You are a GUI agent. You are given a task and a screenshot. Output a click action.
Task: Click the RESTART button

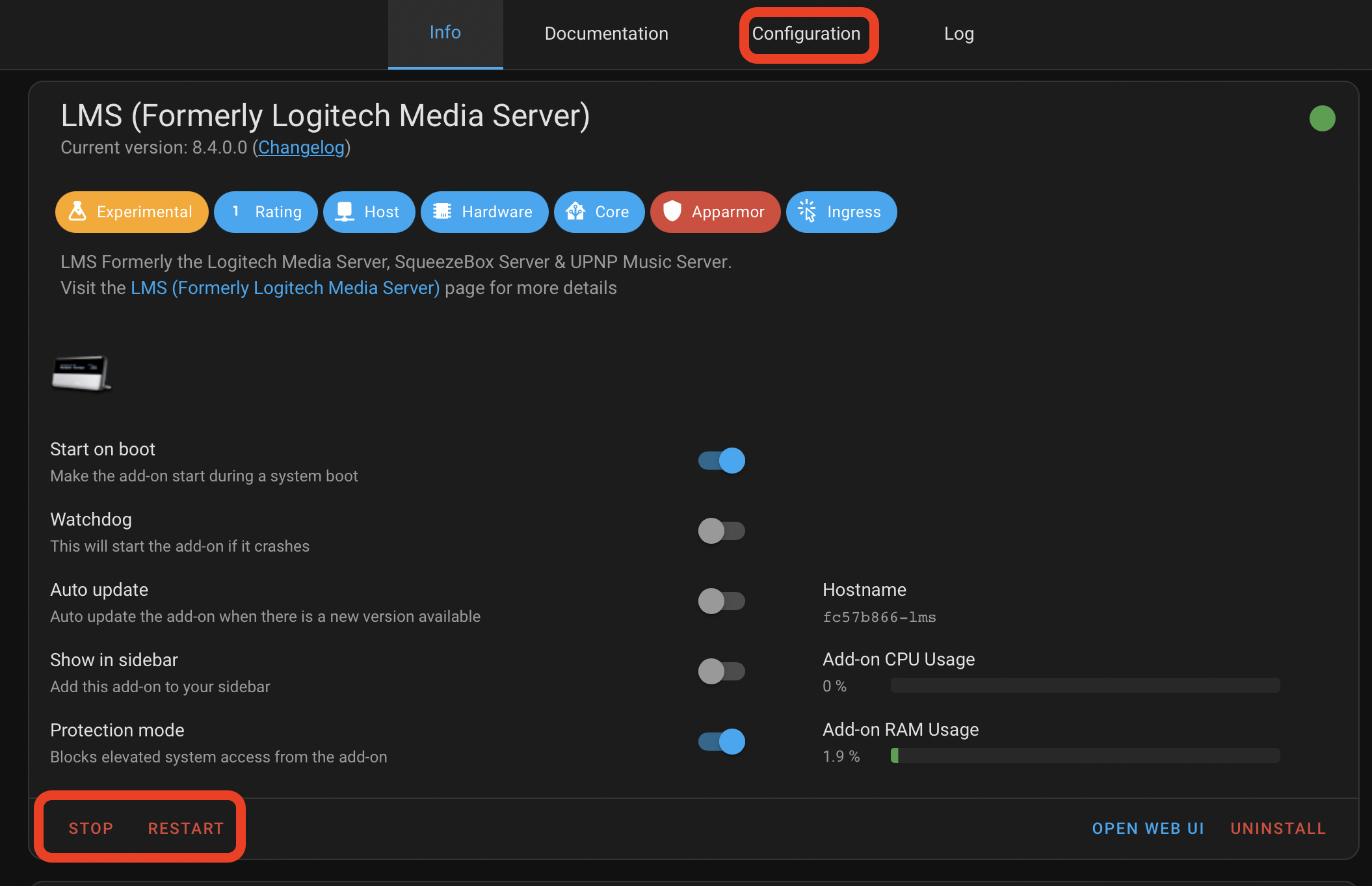[186, 828]
